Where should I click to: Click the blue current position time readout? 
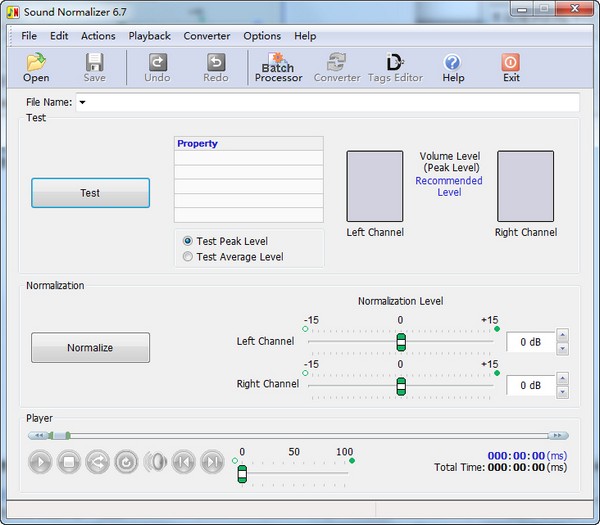pos(527,456)
